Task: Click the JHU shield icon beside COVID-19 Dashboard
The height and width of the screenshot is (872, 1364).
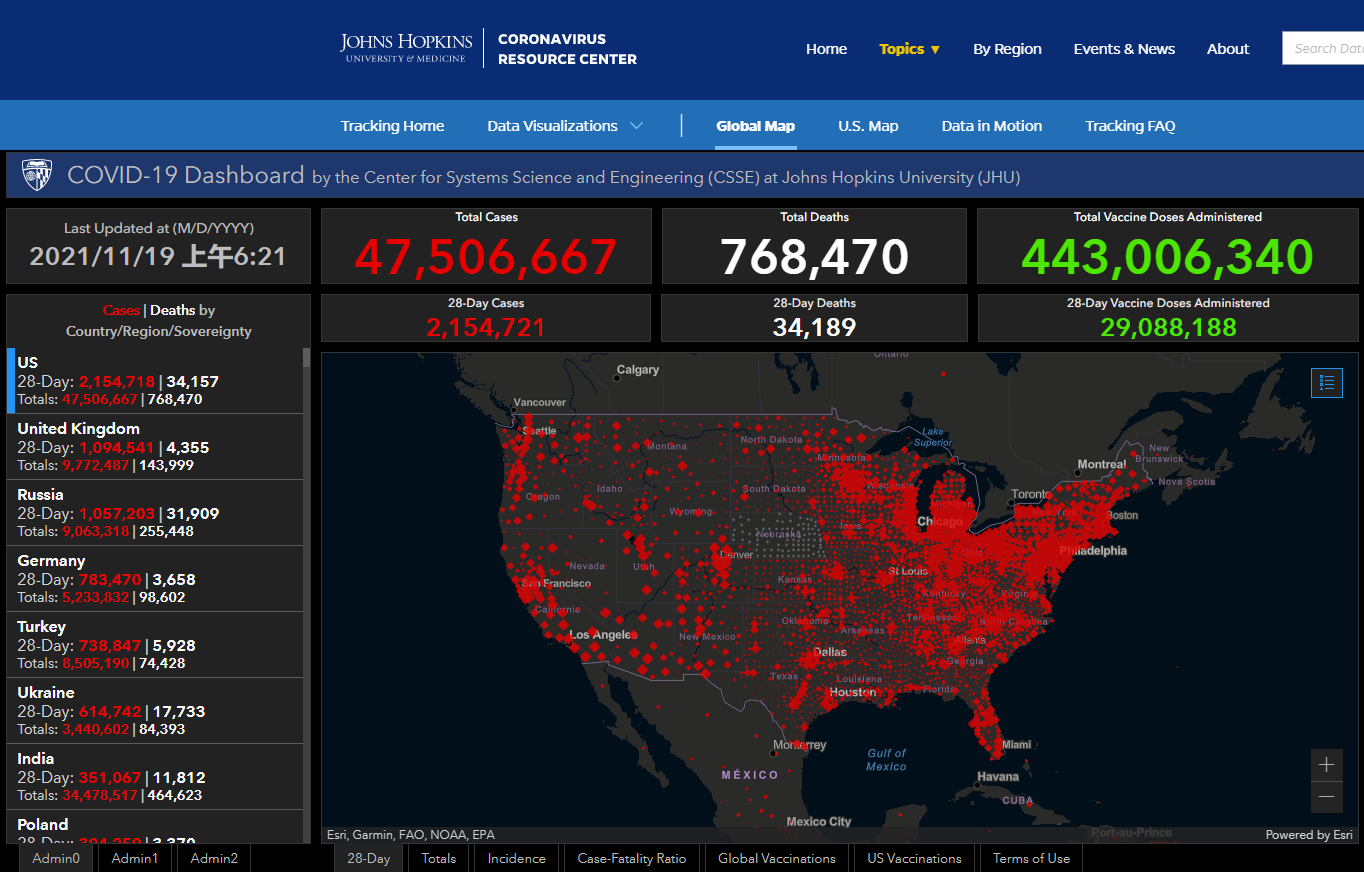Action: pos(37,175)
